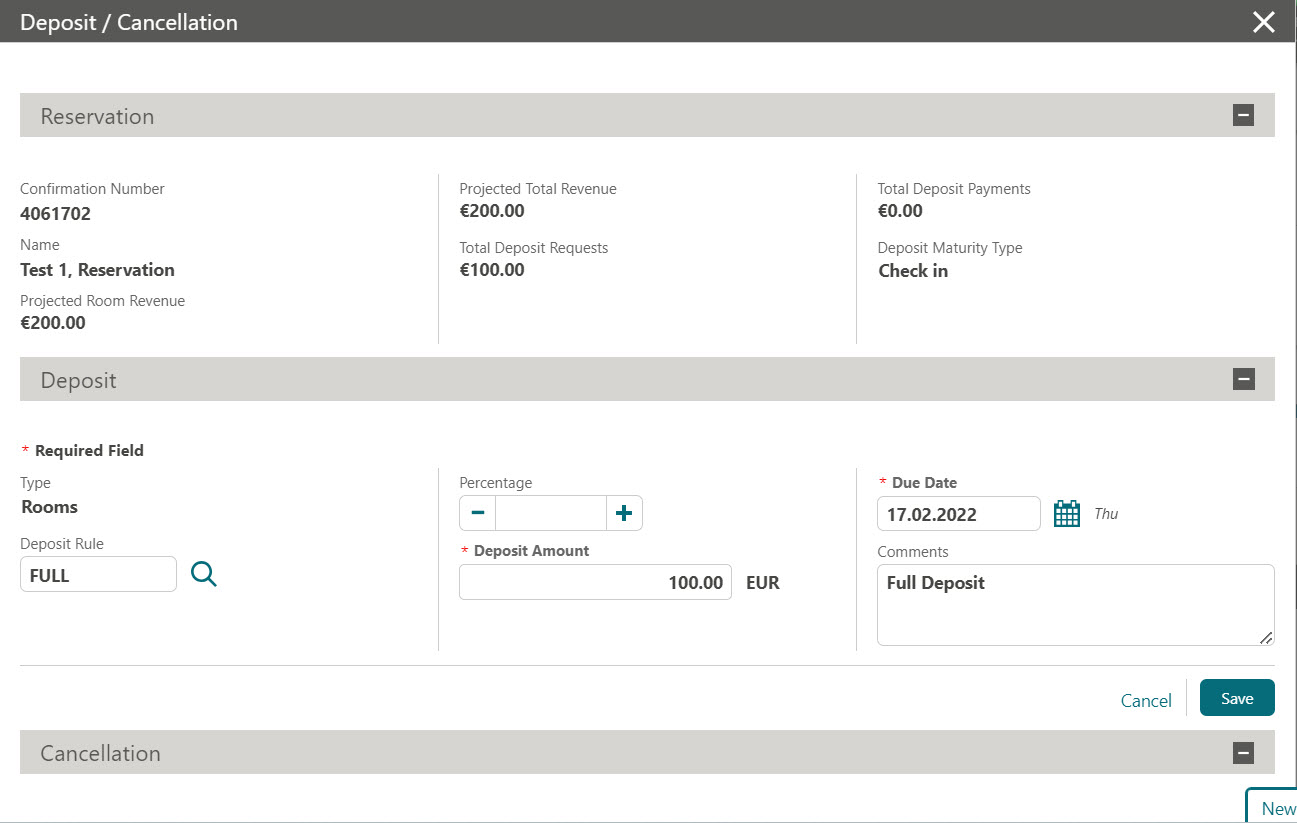Decrease Percentage using the minus icon

[x=477, y=512]
